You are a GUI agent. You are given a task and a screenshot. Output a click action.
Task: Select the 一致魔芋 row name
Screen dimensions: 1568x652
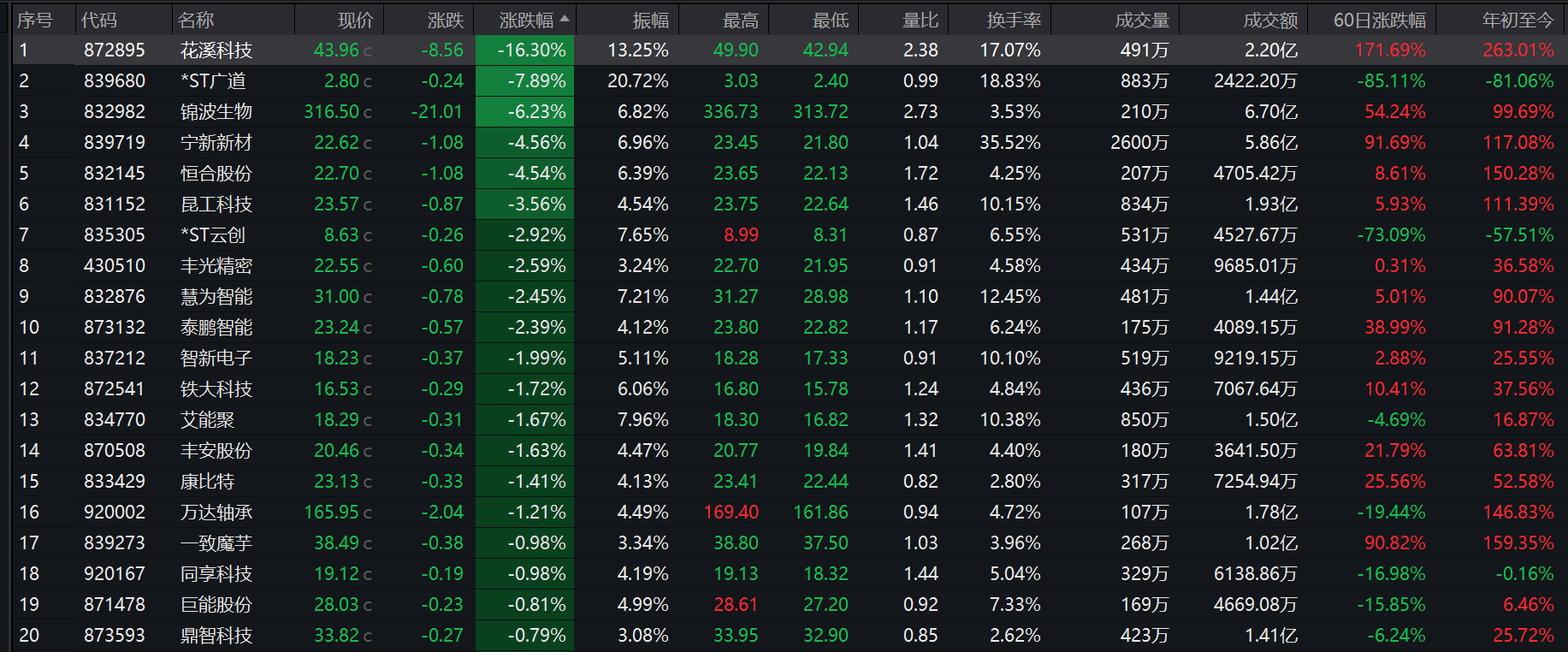pyautogui.click(x=216, y=543)
